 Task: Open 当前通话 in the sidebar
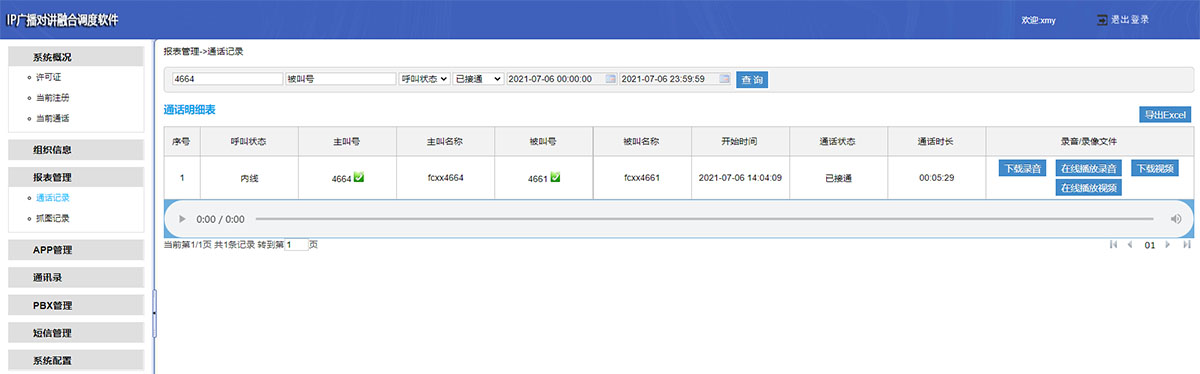point(53,119)
